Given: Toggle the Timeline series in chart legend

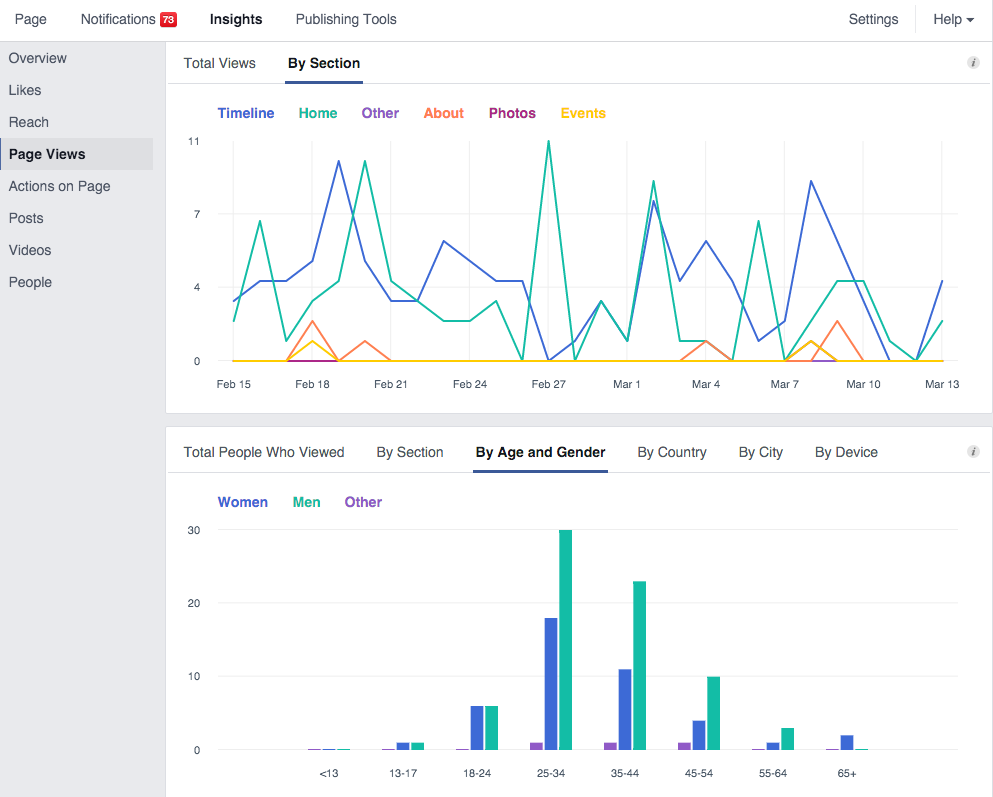Looking at the screenshot, I should click(x=246, y=113).
